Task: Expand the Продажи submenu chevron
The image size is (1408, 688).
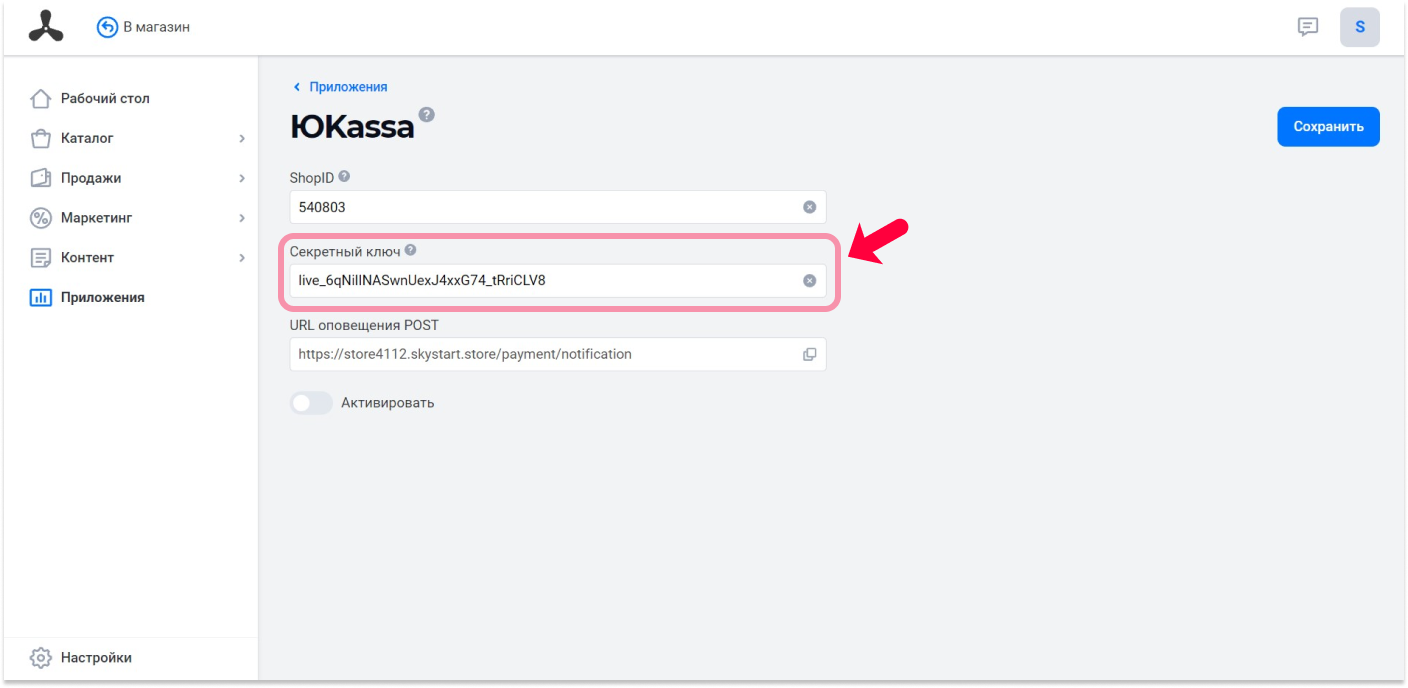Action: [242, 178]
